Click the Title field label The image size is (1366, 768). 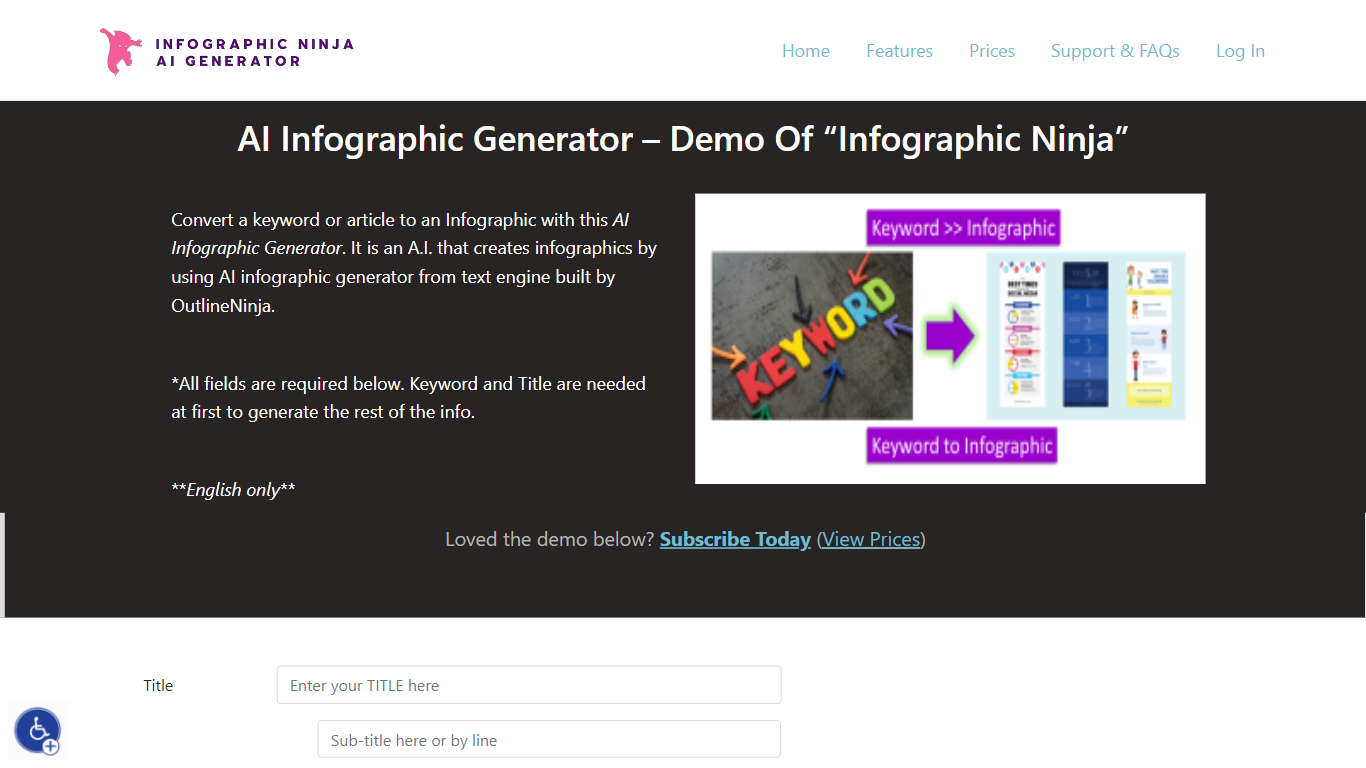click(x=158, y=685)
